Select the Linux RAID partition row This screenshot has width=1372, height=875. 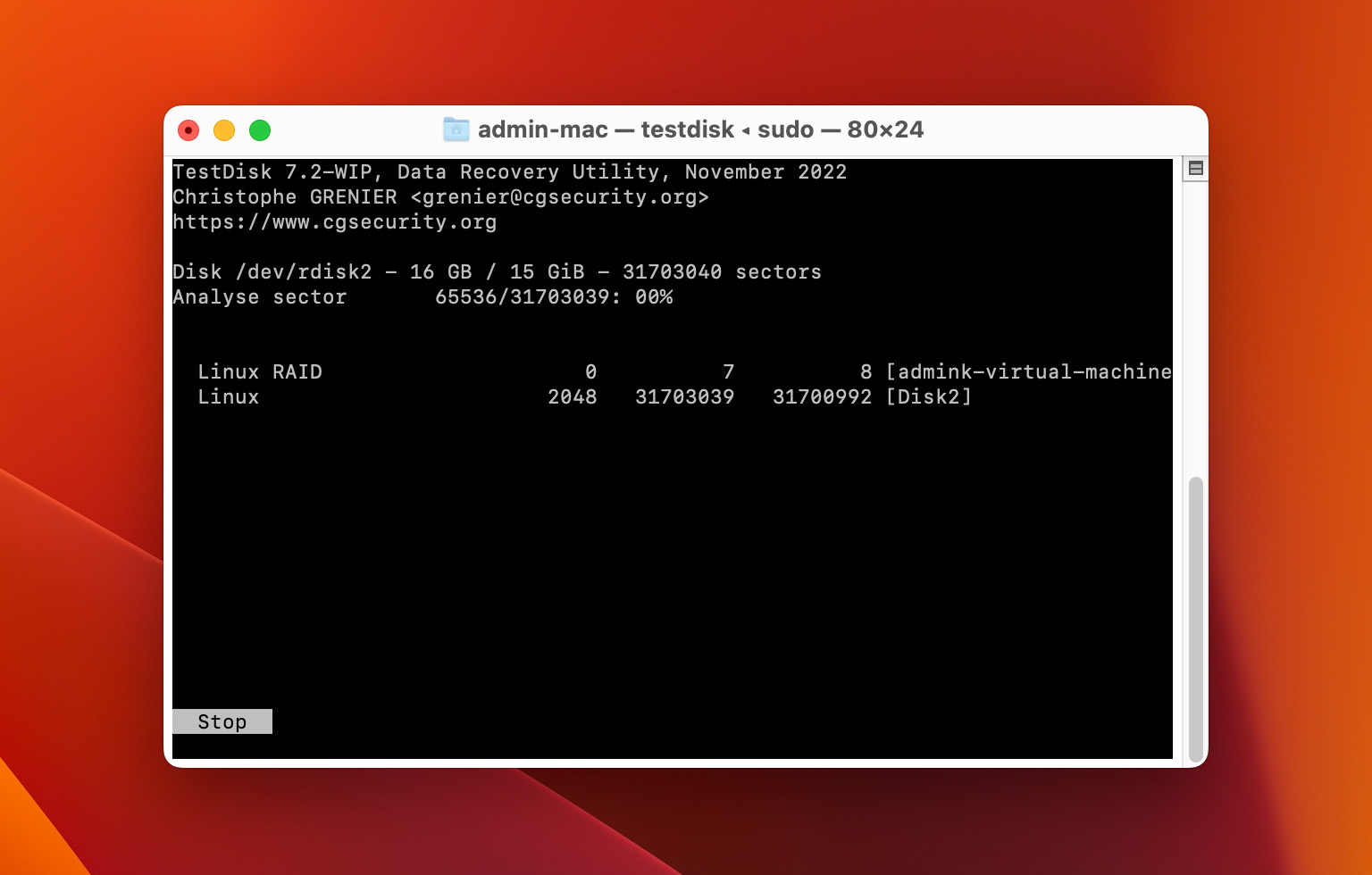(672, 371)
